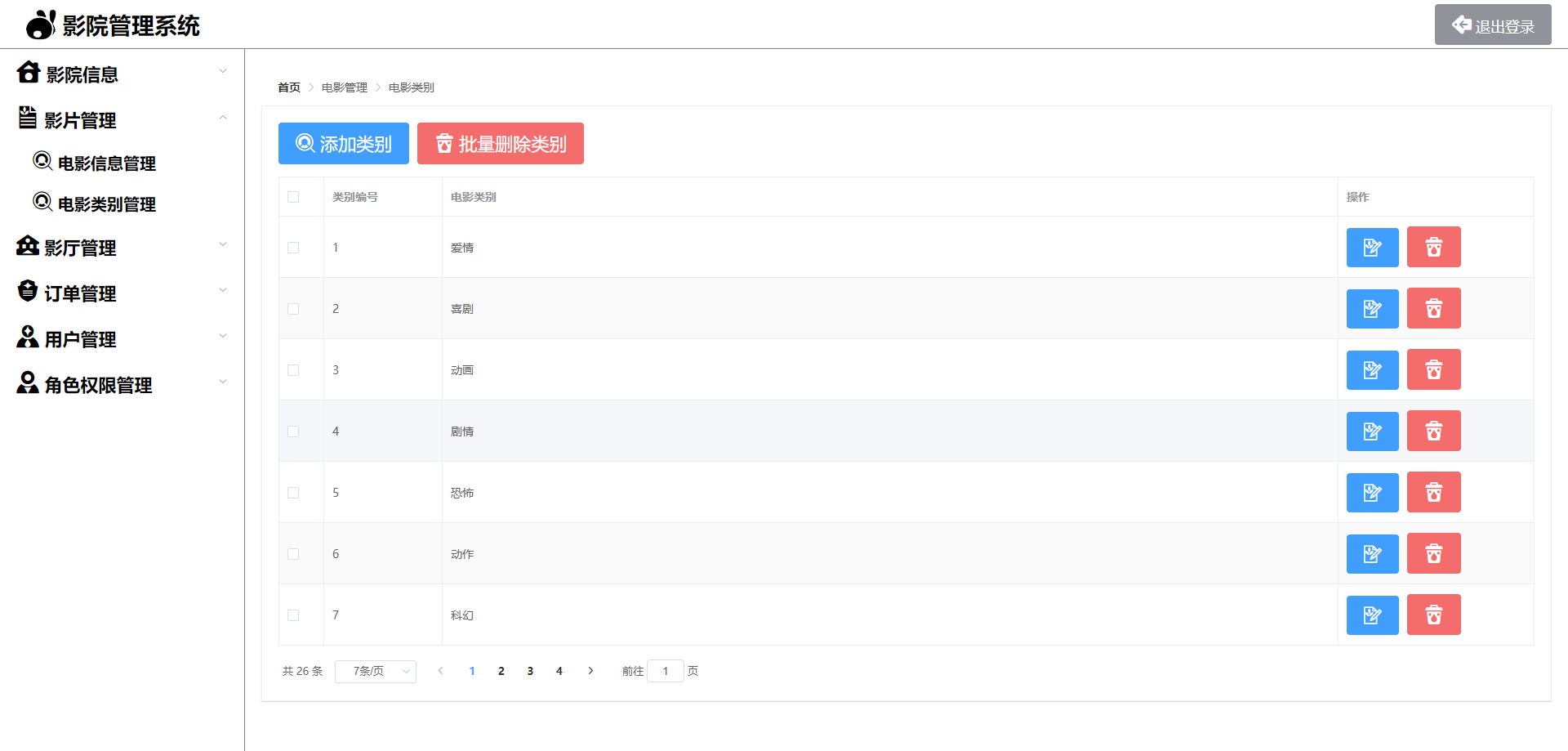Click the edit icon for 科幻
This screenshot has height=751, width=1568.
pyautogui.click(x=1372, y=615)
